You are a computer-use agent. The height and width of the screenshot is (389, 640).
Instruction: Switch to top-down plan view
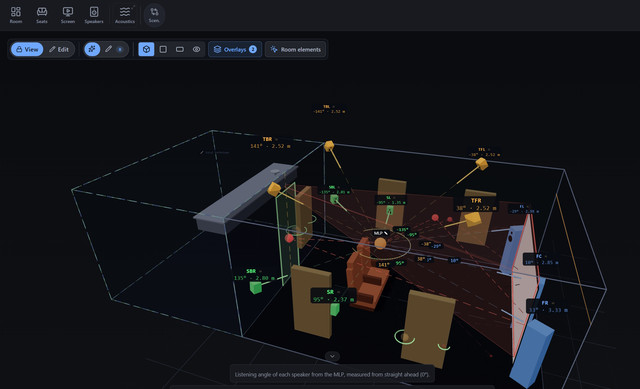pos(163,49)
